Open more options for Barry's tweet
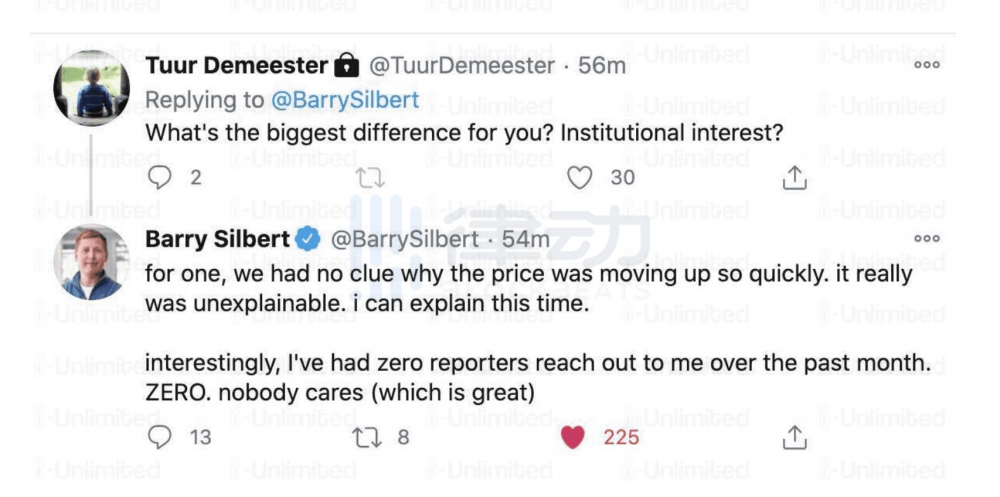 point(927,238)
